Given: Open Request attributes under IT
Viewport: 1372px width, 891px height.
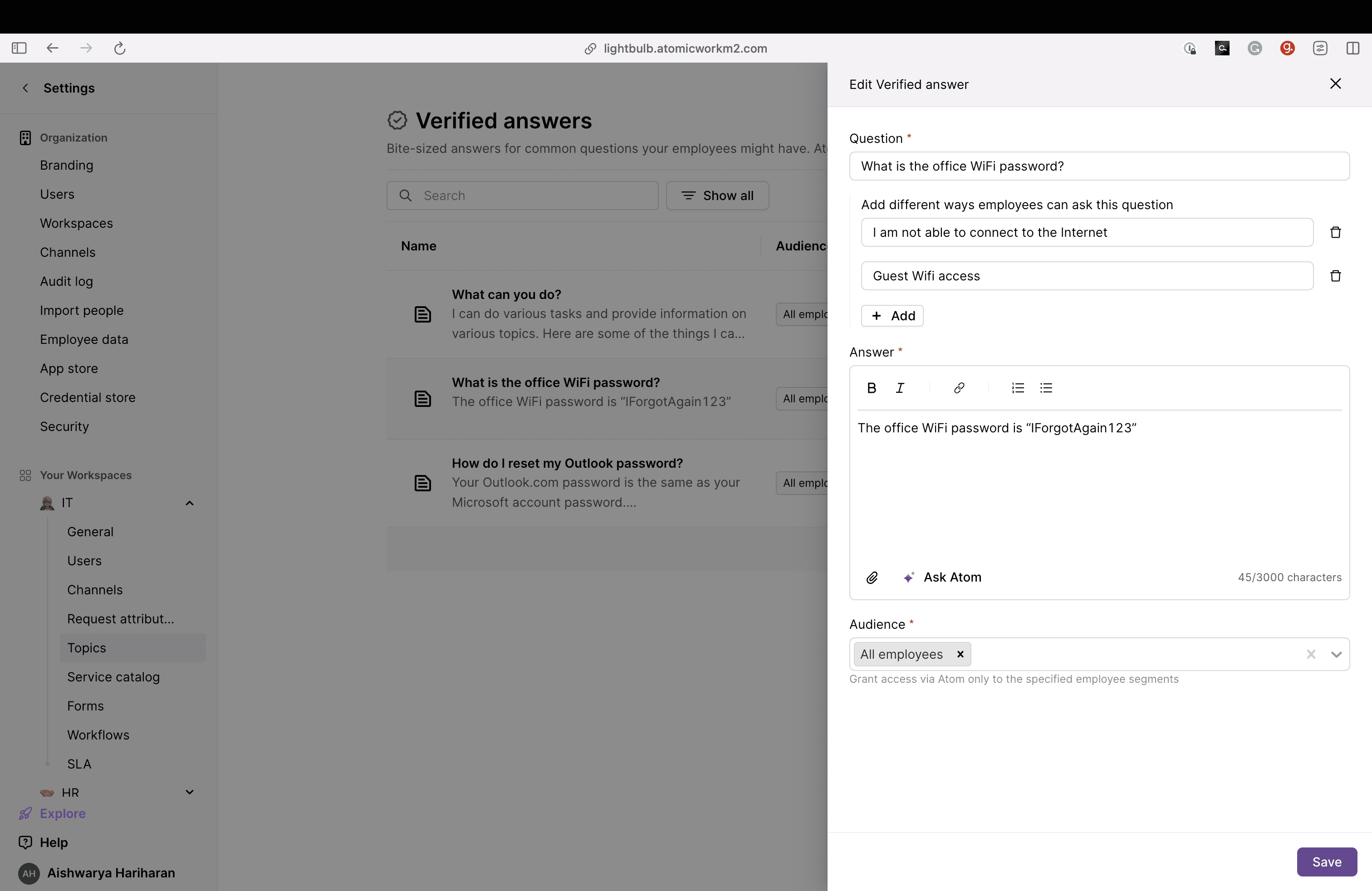Looking at the screenshot, I should point(121,619).
